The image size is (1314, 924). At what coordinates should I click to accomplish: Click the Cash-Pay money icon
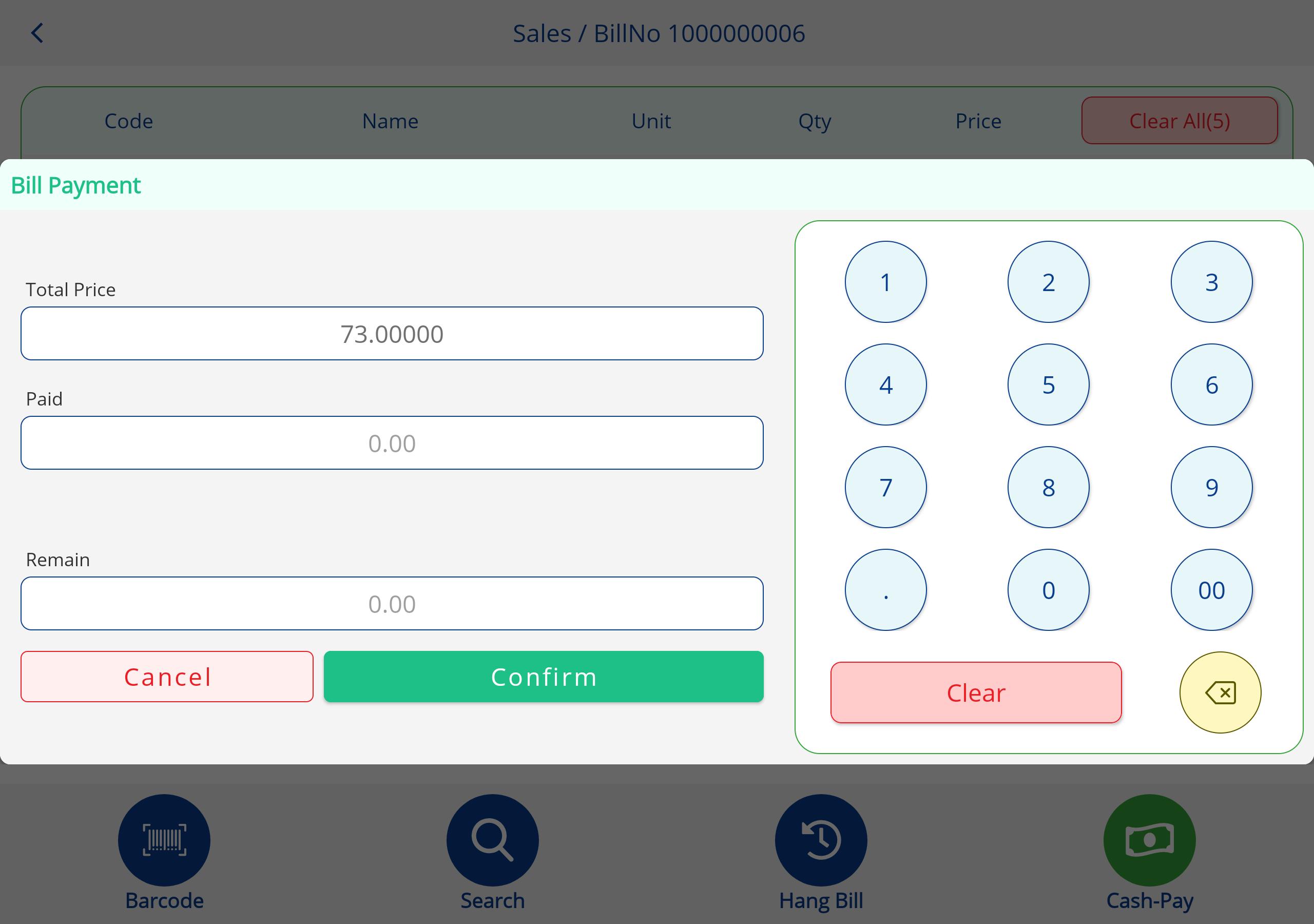pyautogui.click(x=1149, y=840)
